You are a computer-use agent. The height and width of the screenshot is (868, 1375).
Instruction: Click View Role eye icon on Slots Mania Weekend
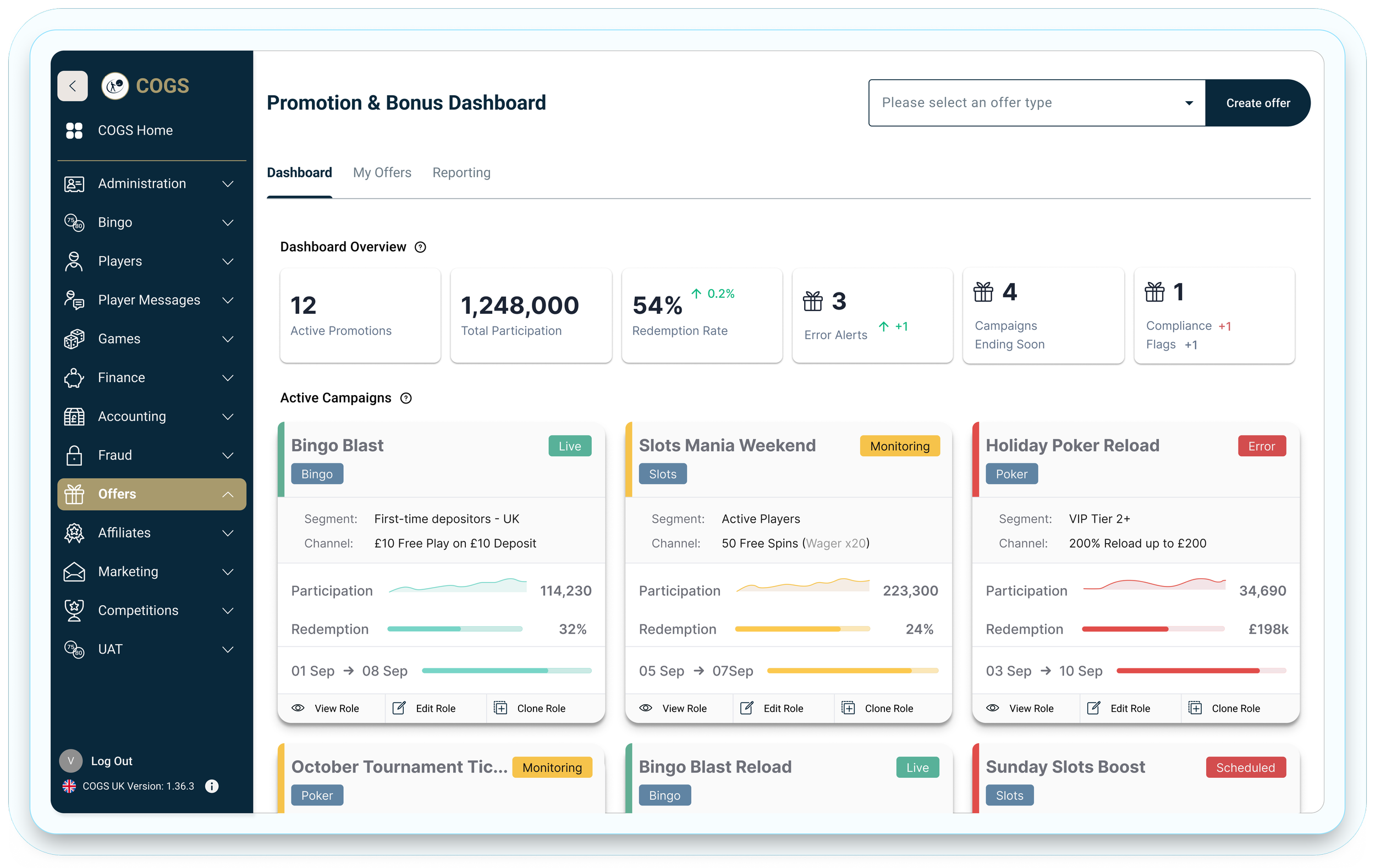click(x=646, y=708)
